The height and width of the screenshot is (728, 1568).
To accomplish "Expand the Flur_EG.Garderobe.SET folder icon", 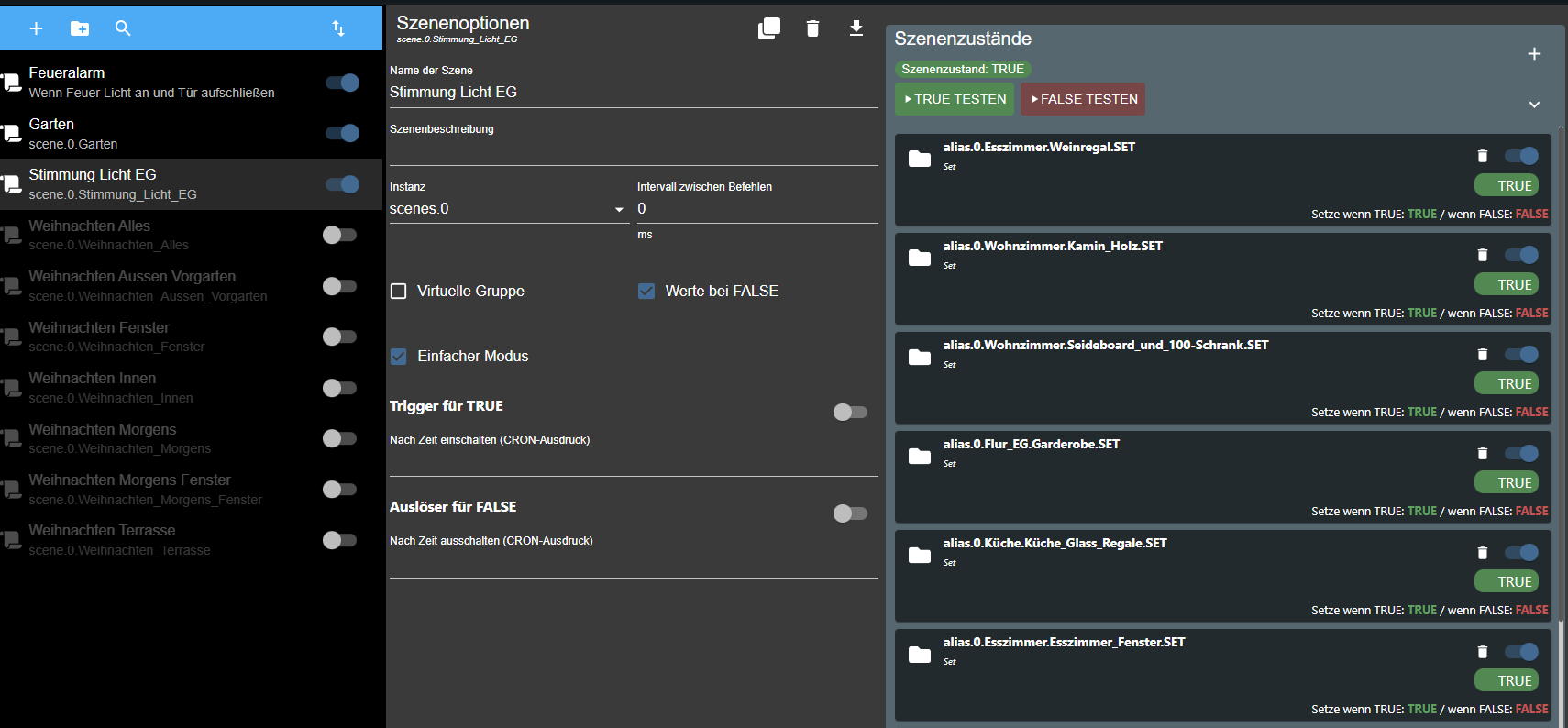I will tap(920, 456).
